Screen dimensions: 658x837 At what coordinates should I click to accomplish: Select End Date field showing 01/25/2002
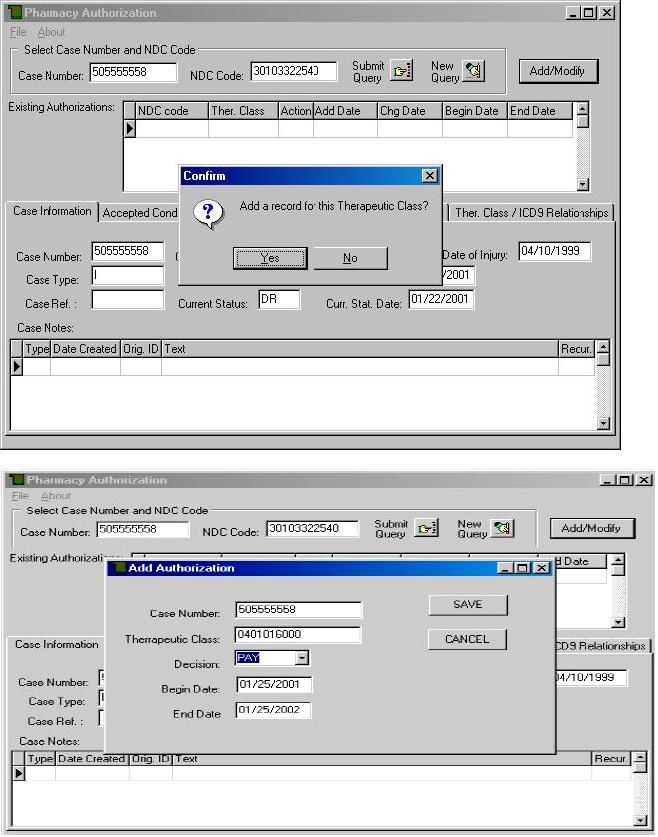(x=274, y=710)
